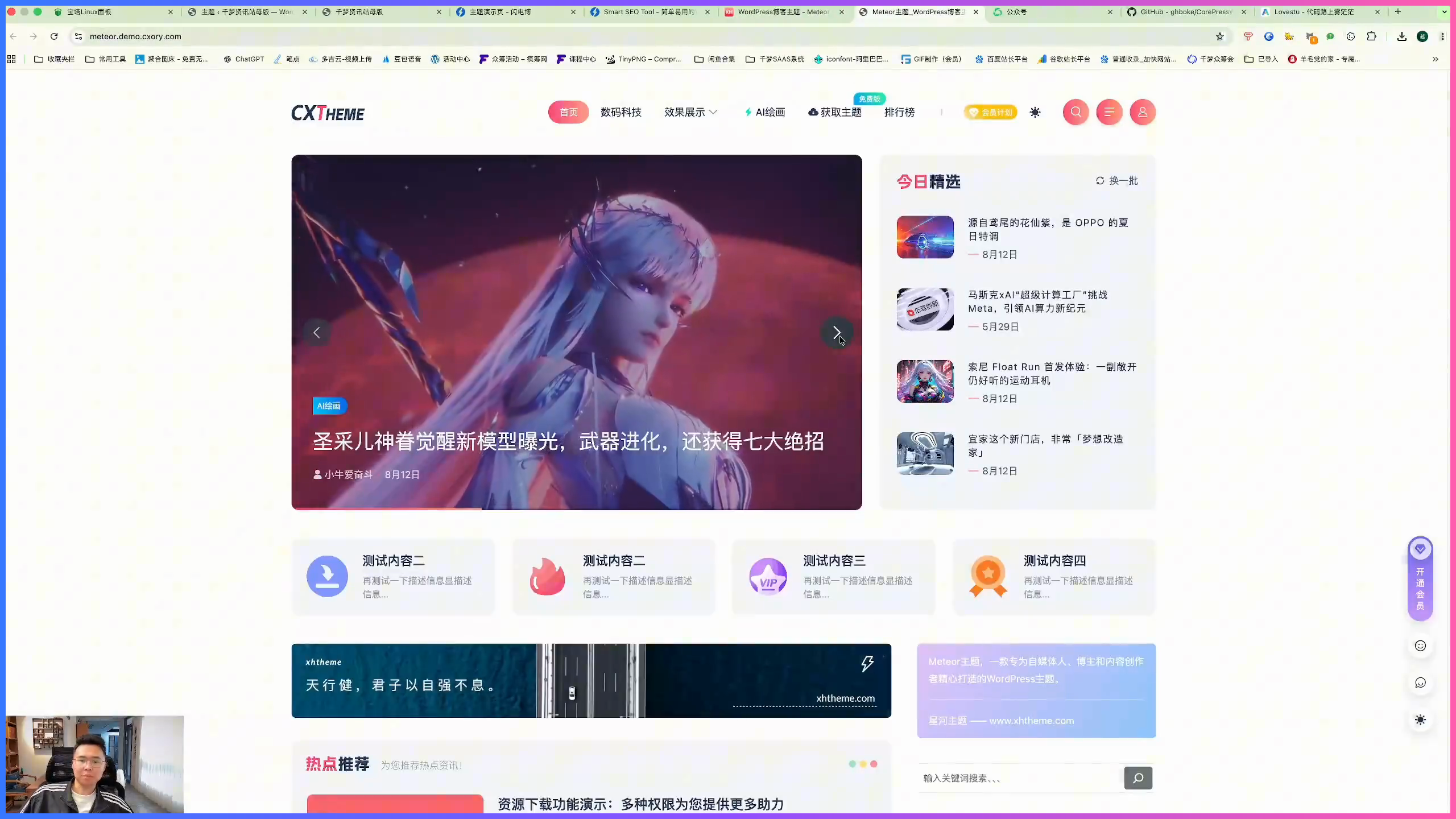Toggle theme with floating sun icon
The height and width of the screenshot is (819, 1456).
click(1420, 720)
